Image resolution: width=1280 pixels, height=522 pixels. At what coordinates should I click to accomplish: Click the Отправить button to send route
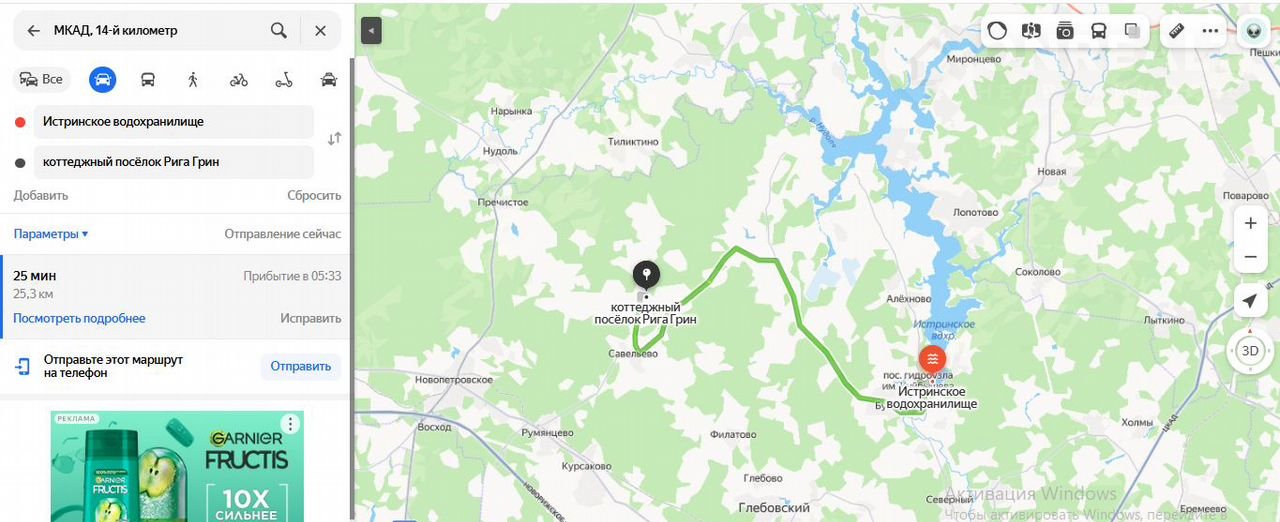click(301, 366)
